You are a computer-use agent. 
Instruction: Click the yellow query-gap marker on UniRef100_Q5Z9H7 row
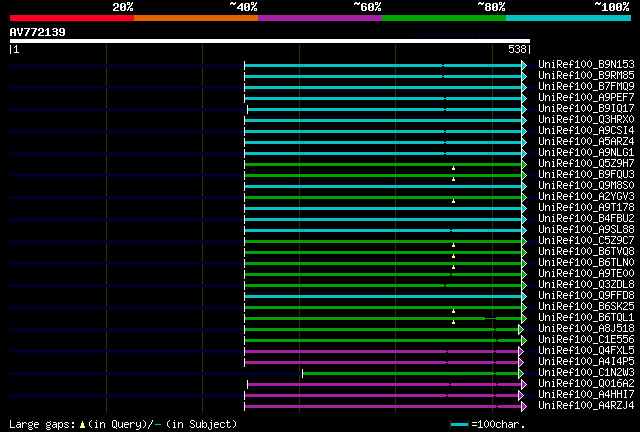coord(453,168)
